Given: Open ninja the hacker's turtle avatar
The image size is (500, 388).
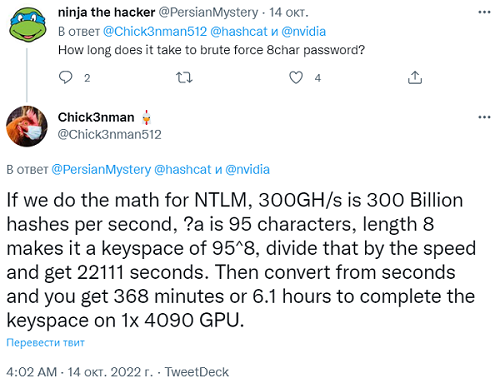Looking at the screenshot, I should point(28,24).
